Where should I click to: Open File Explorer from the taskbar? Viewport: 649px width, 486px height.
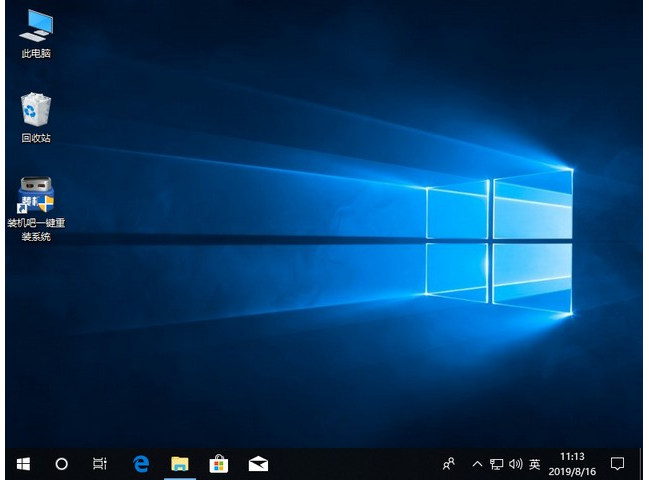[180, 464]
